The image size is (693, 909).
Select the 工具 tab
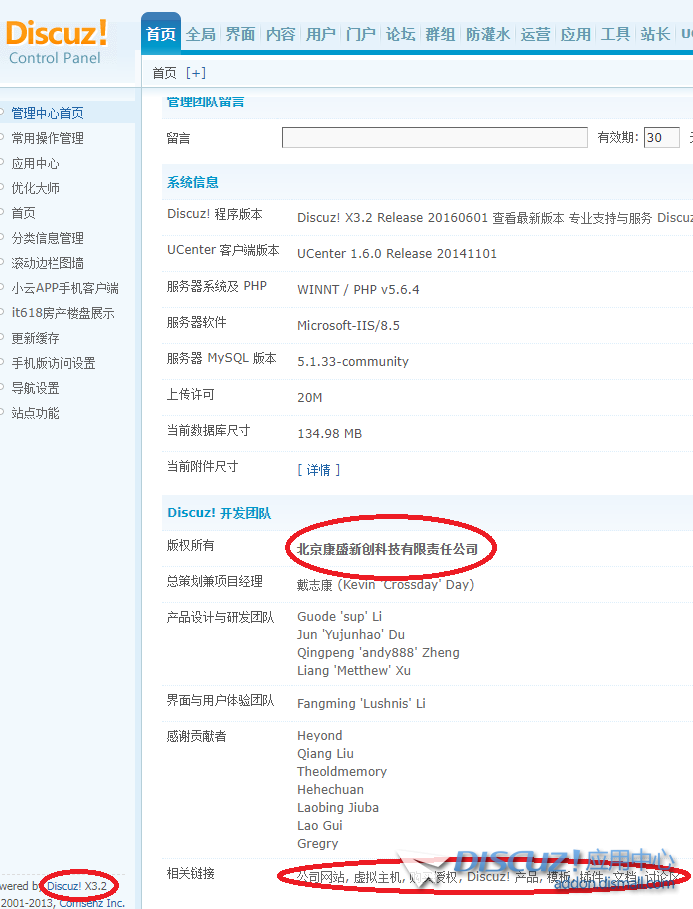tap(616, 34)
